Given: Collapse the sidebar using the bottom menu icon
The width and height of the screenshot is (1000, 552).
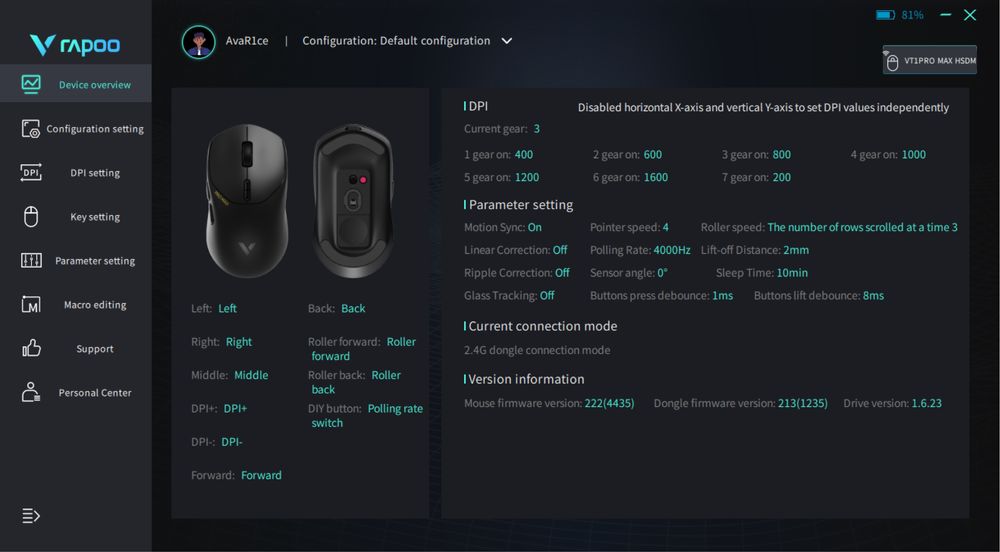Looking at the screenshot, I should click(x=31, y=516).
